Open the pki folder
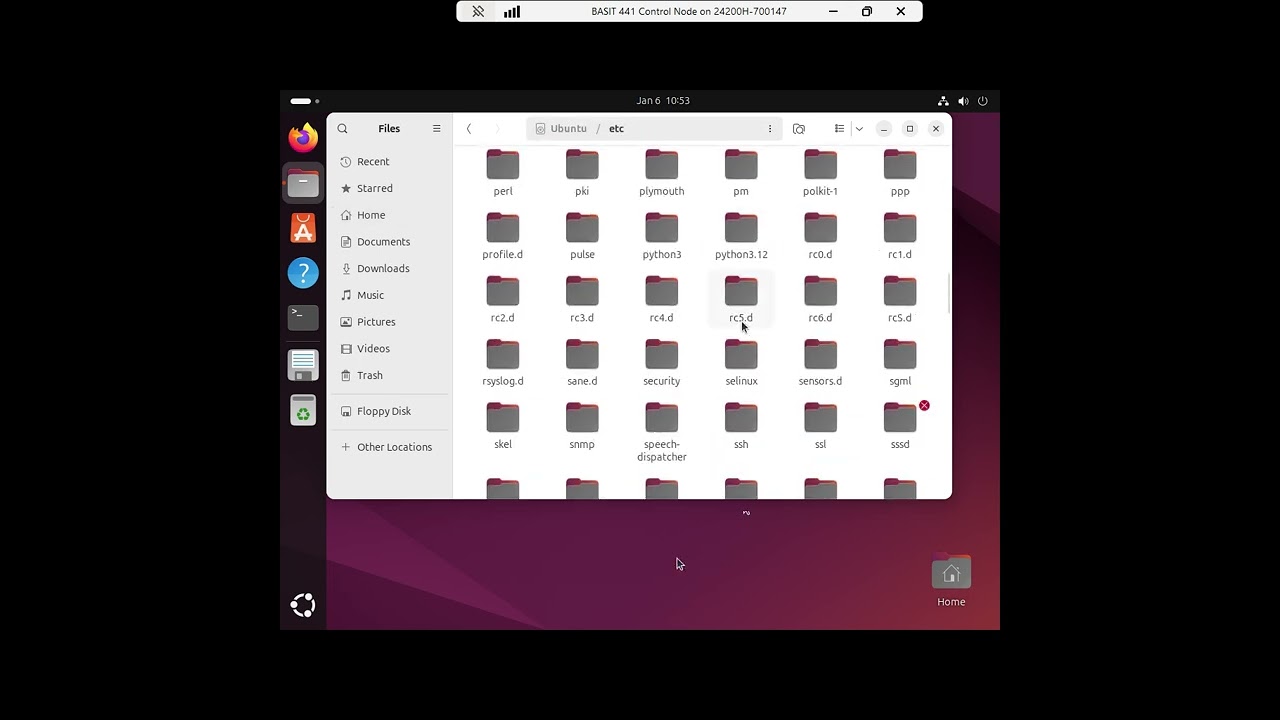This screenshot has height=720, width=1280. (582, 173)
